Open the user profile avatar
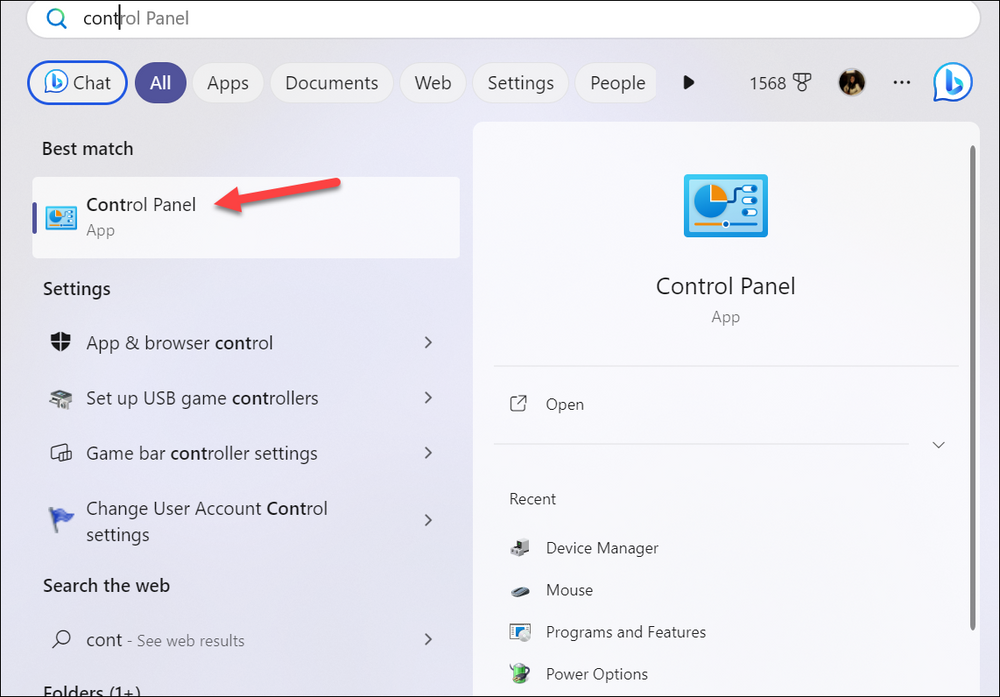1000x697 pixels. tap(851, 82)
